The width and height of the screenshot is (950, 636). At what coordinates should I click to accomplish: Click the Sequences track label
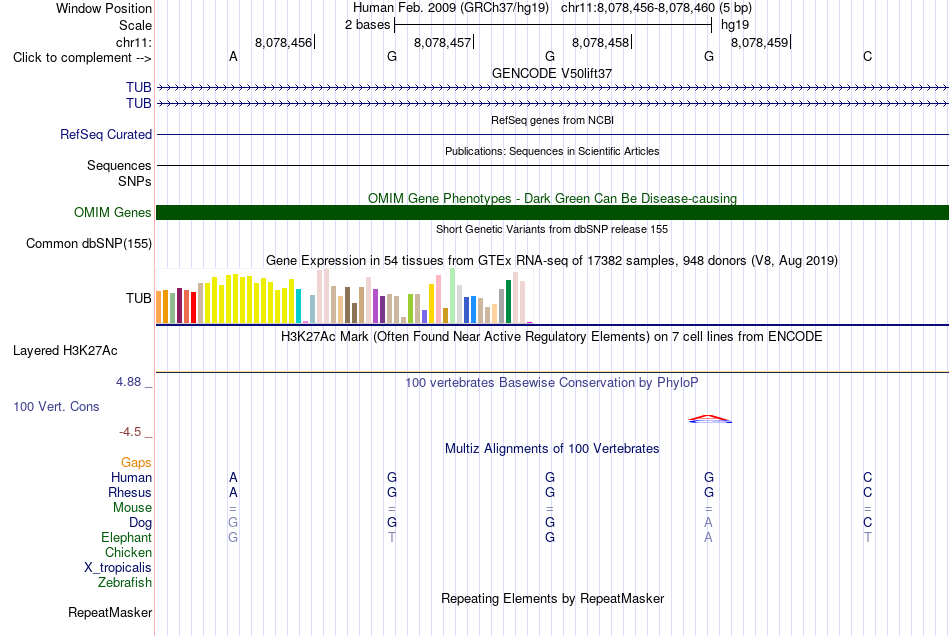tap(119, 165)
